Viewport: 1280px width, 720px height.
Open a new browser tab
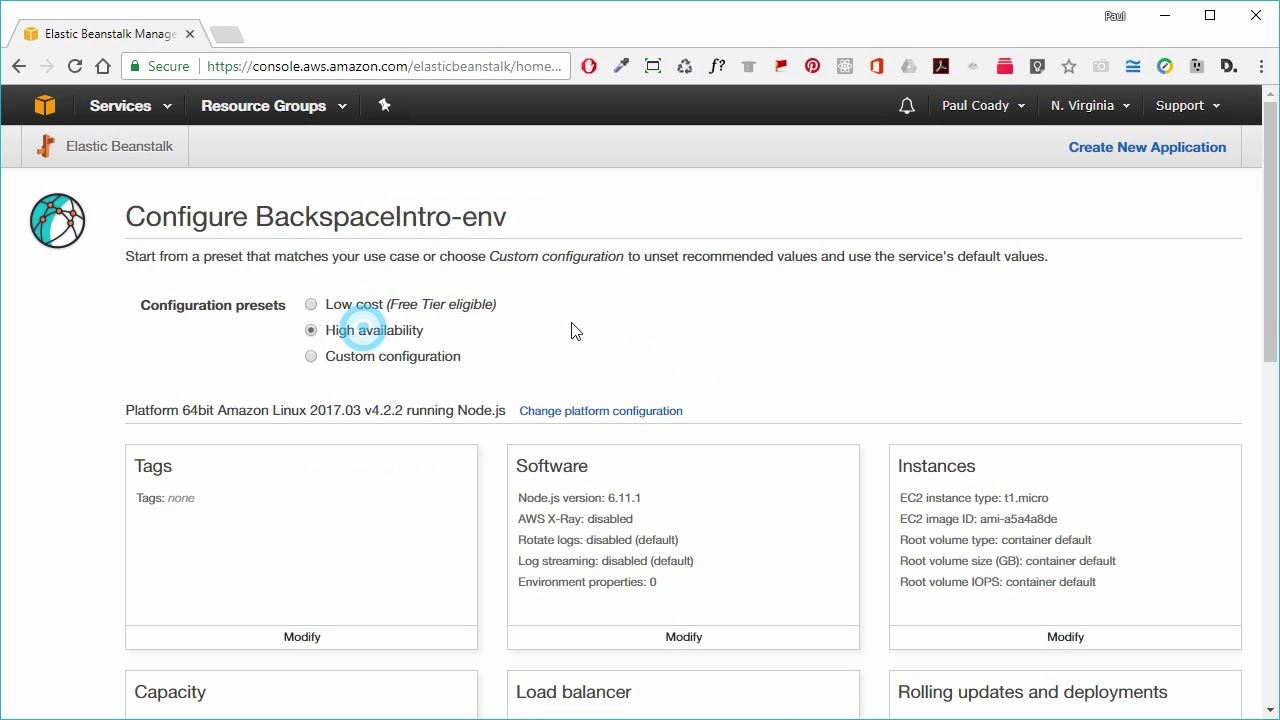click(x=227, y=35)
